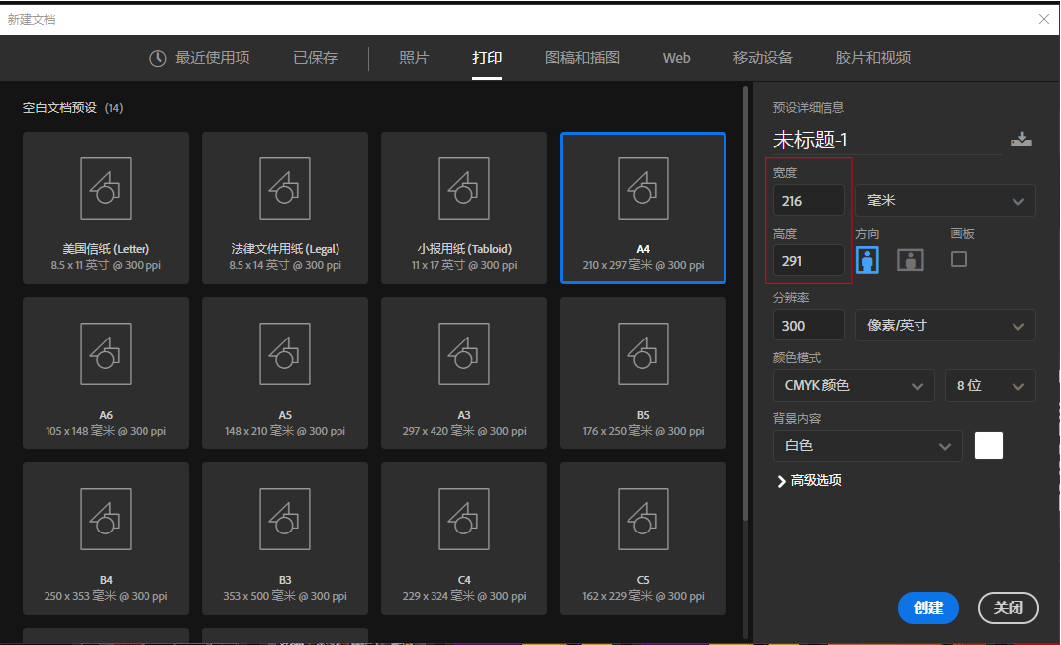This screenshot has height=645, width=1061.
Task: Click the text 250 x 353 毫米 @ 300 ppi
Action: pos(106,596)
